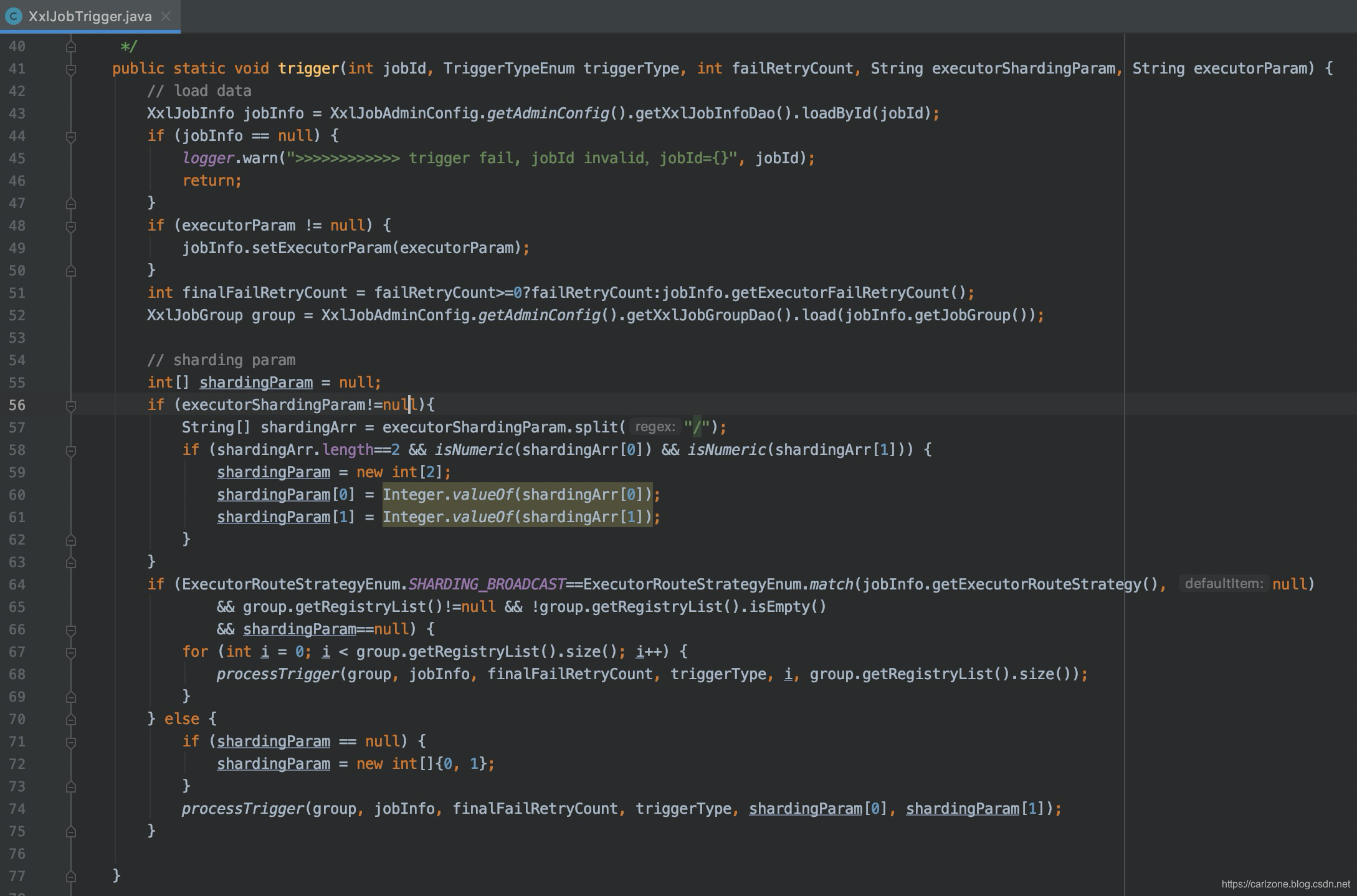This screenshot has height=896, width=1357.
Task: Click the Java class icon on the XxlJobTrigger.java tab
Action: 13,16
